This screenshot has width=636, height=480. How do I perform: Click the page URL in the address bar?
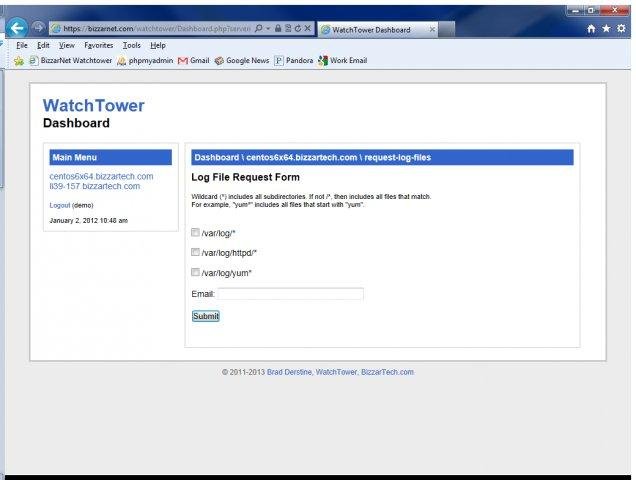pyautogui.click(x=157, y=29)
